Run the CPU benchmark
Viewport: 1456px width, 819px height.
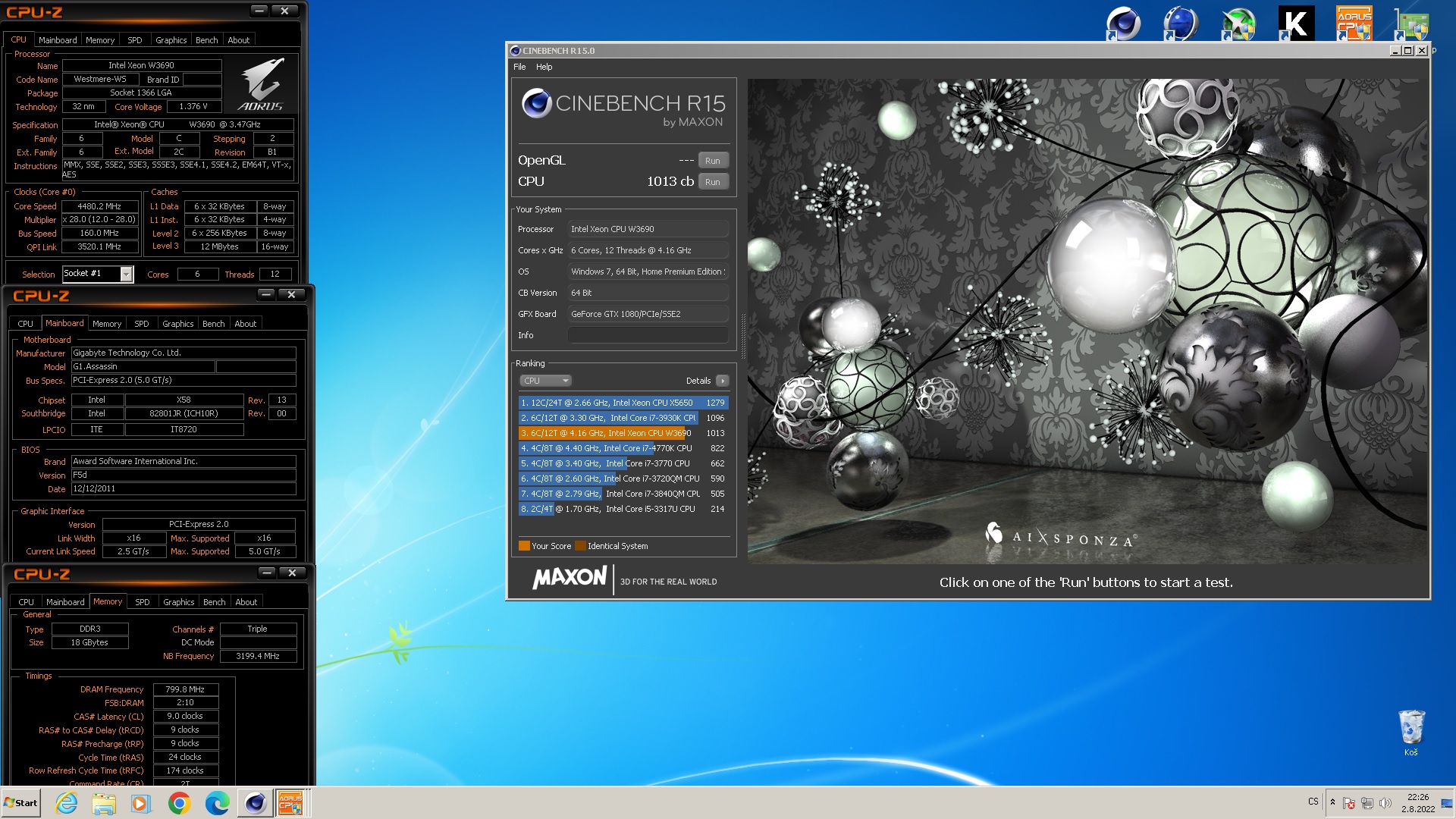click(713, 182)
